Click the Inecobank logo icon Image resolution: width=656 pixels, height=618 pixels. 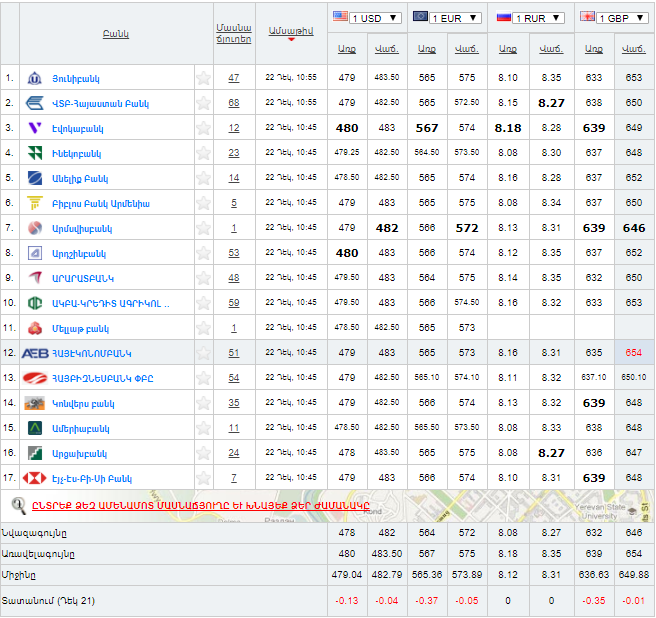pyautogui.click(x=34, y=153)
